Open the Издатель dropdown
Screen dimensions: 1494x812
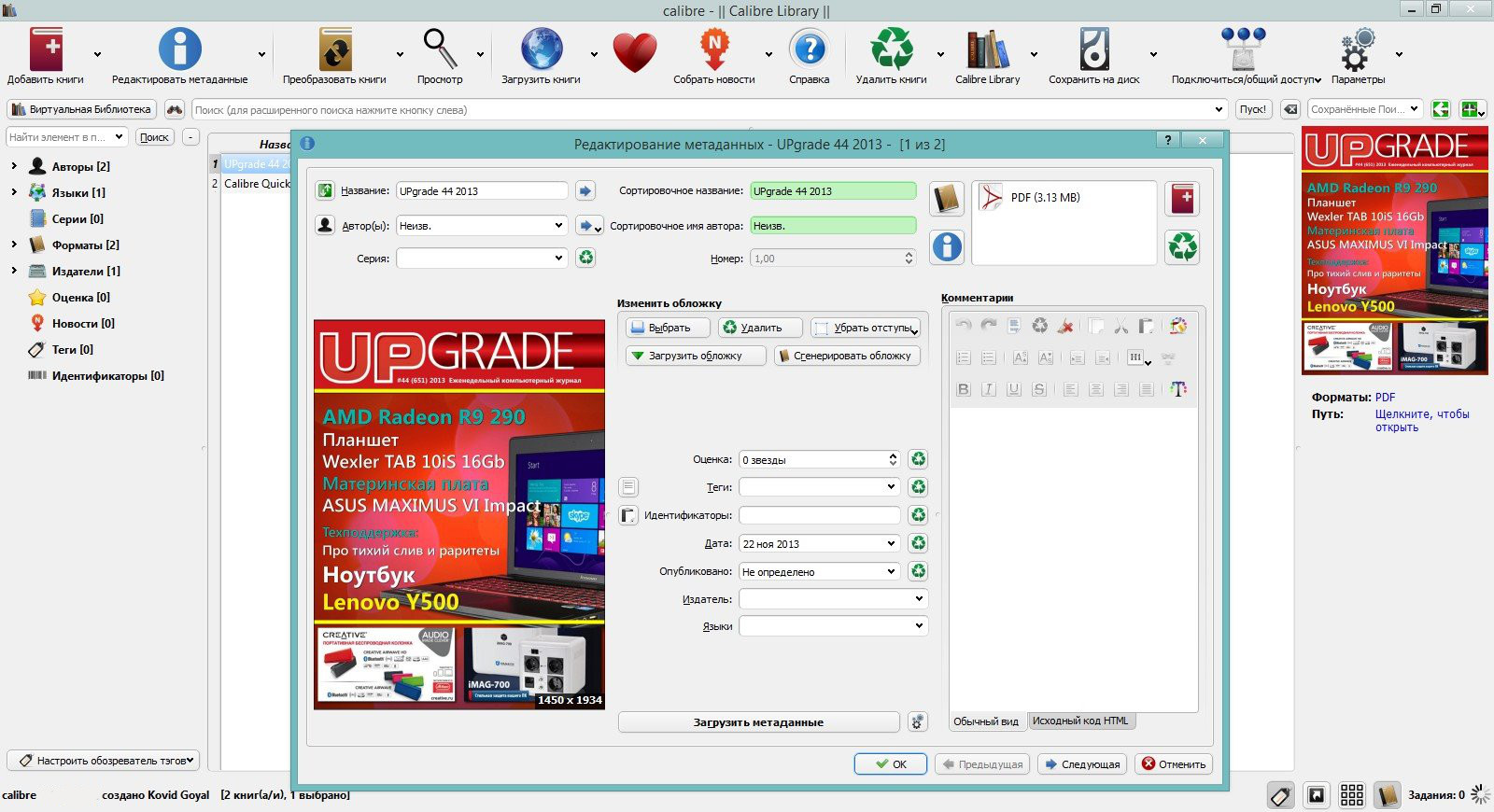point(919,599)
